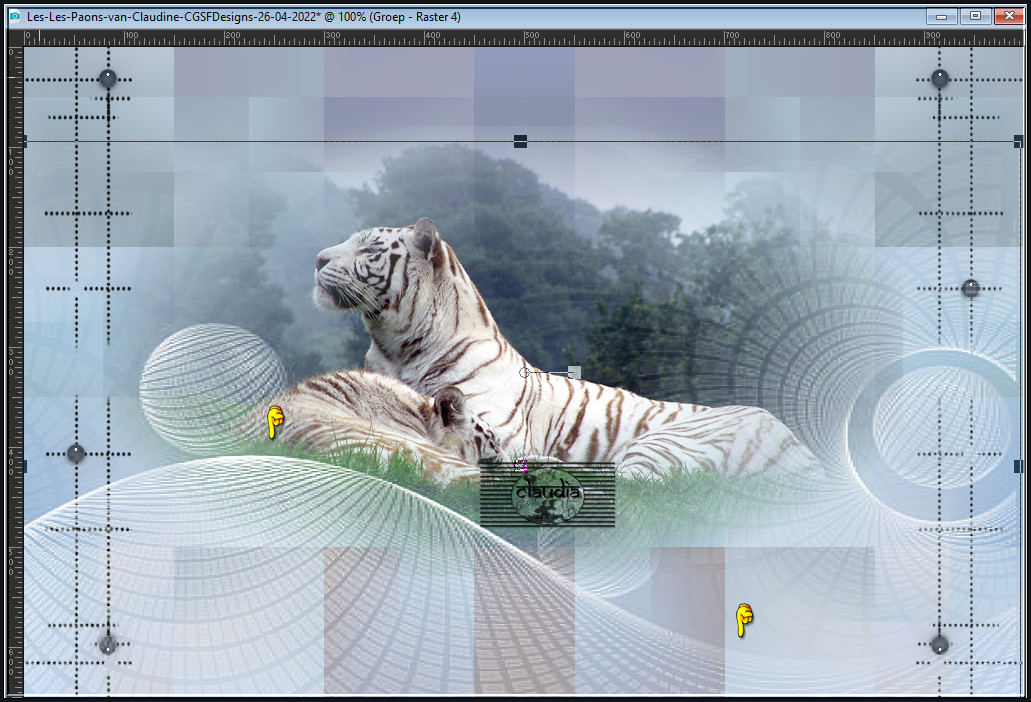1031x702 pixels.
Task: Click the top-center selection handle
Action: (520, 141)
